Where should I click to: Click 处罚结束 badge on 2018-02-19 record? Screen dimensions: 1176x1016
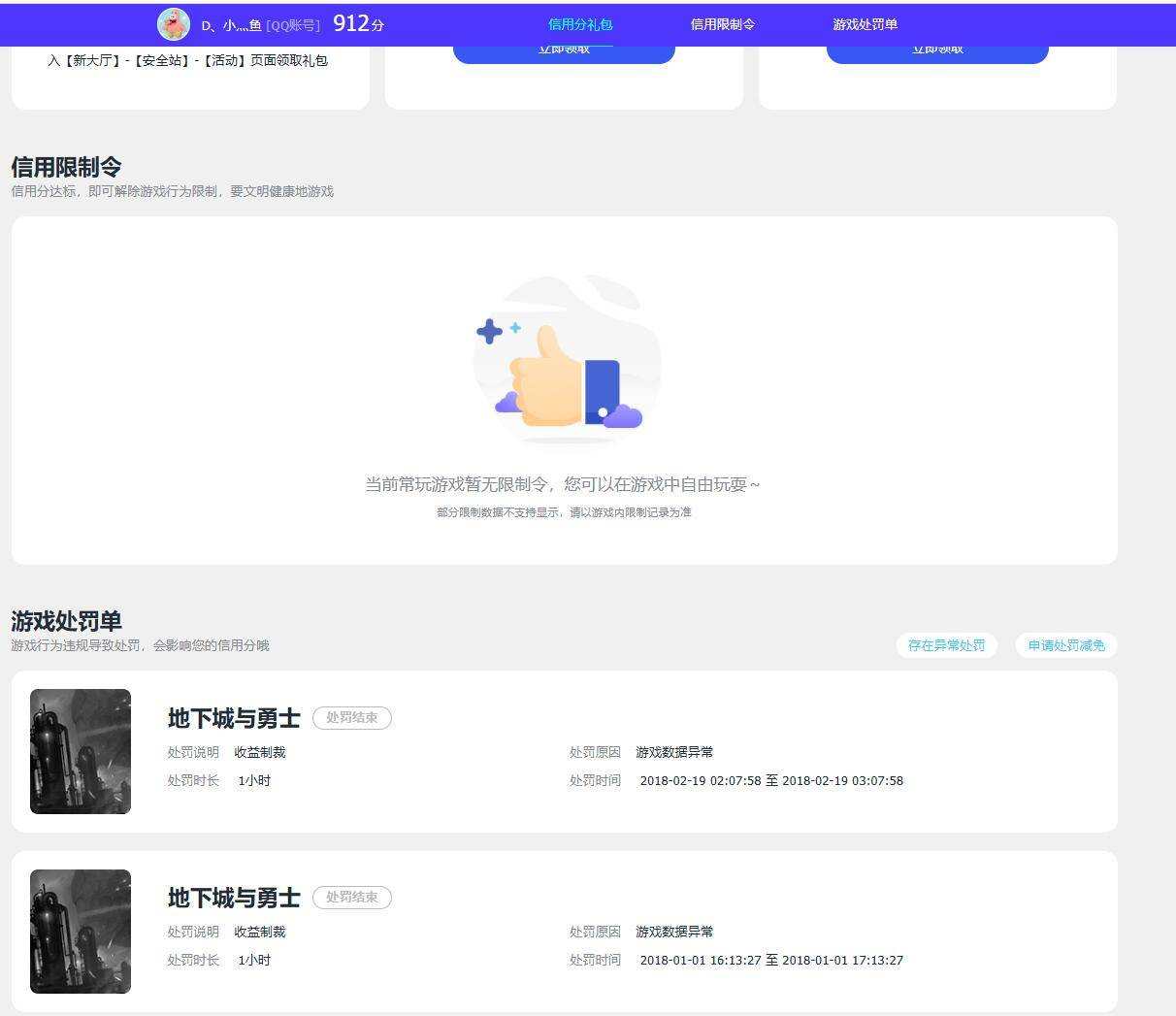(x=352, y=718)
